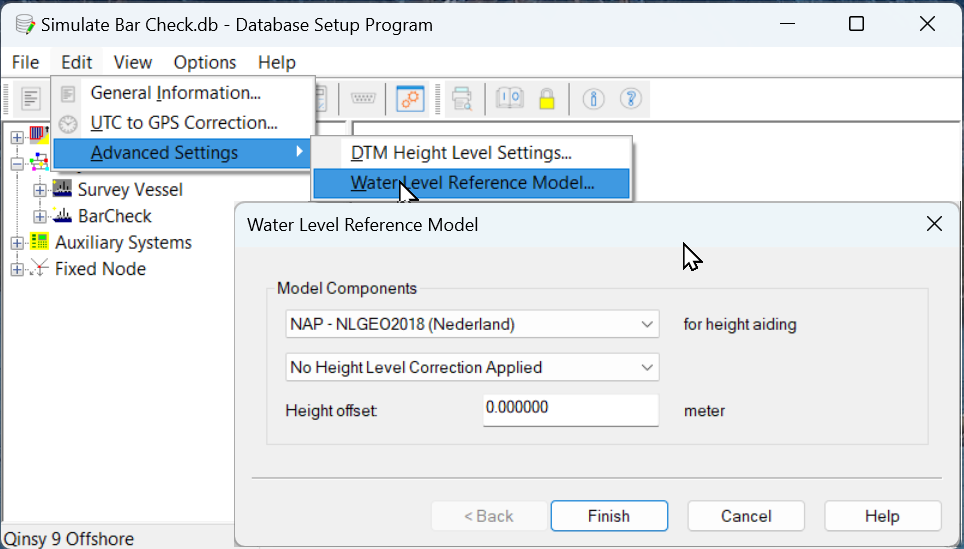The width and height of the screenshot is (964, 549).
Task: Expand the Auxiliary Systems tree node
Action: 17,243
